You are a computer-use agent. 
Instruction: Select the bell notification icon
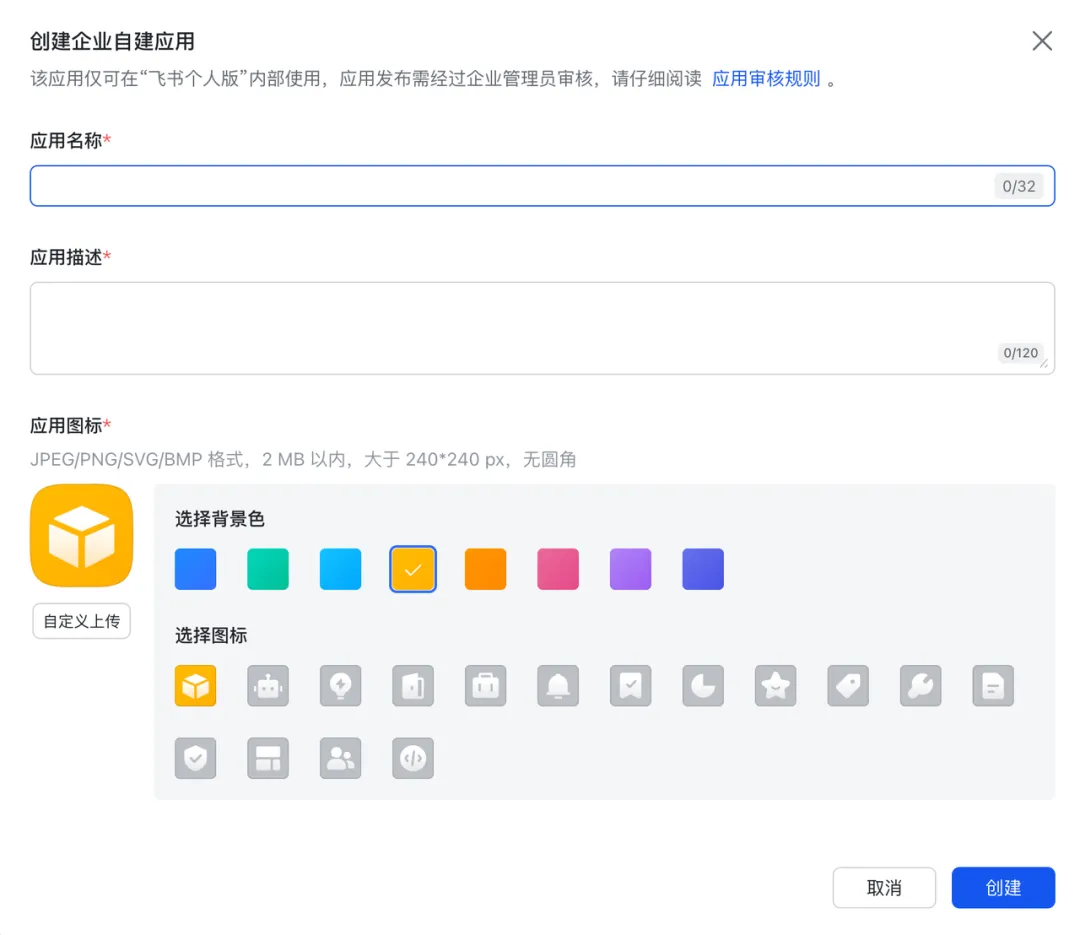pos(558,686)
